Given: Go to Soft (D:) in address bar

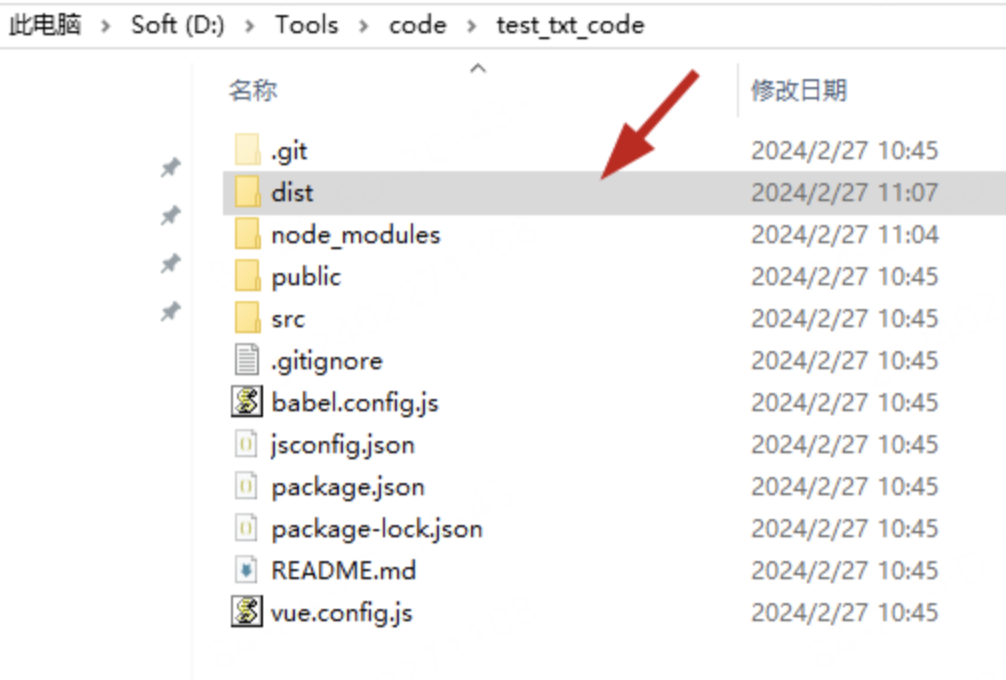Looking at the screenshot, I should point(177,26).
